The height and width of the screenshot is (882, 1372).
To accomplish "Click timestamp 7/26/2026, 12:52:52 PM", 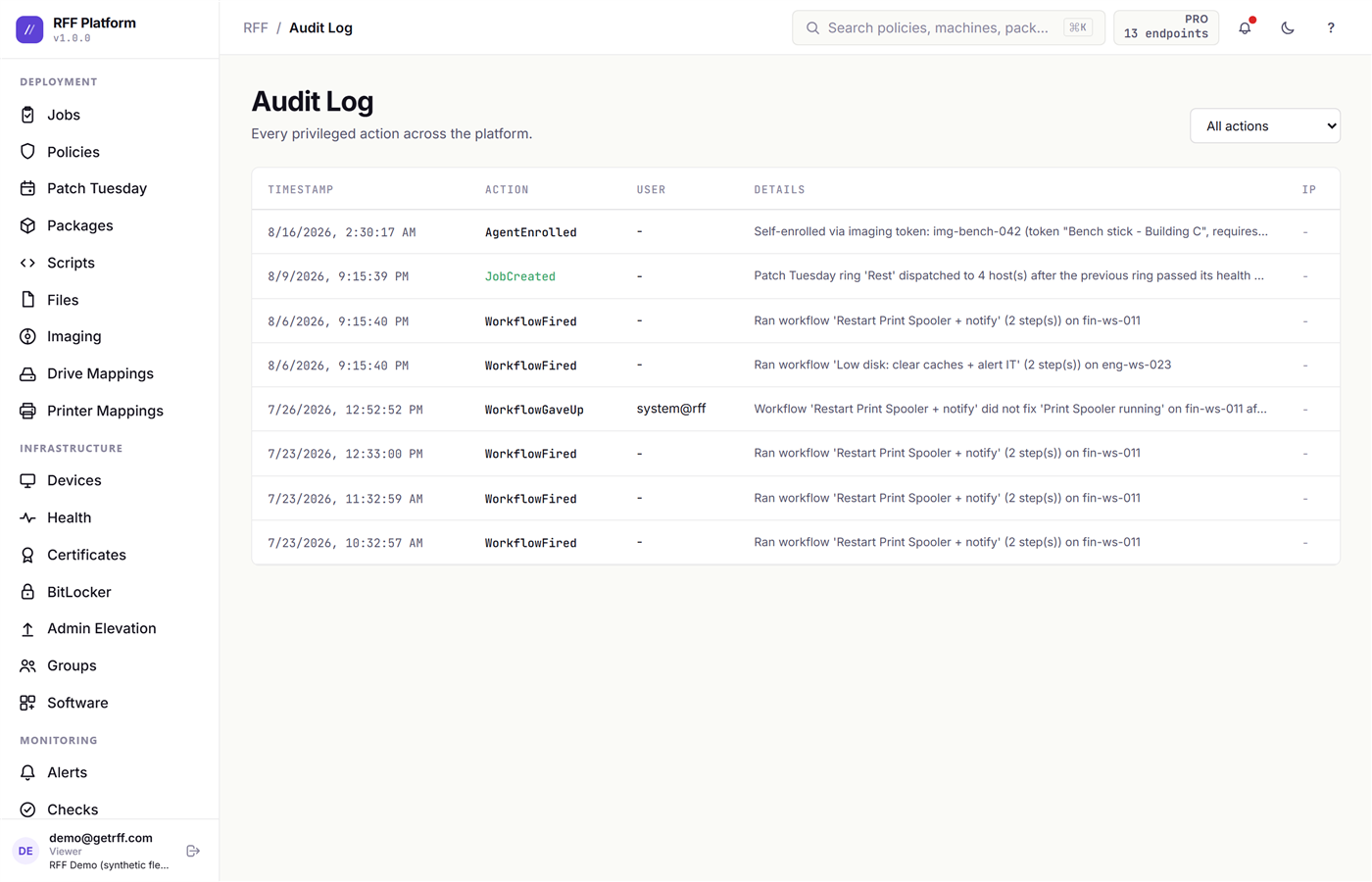I will coord(345,410).
